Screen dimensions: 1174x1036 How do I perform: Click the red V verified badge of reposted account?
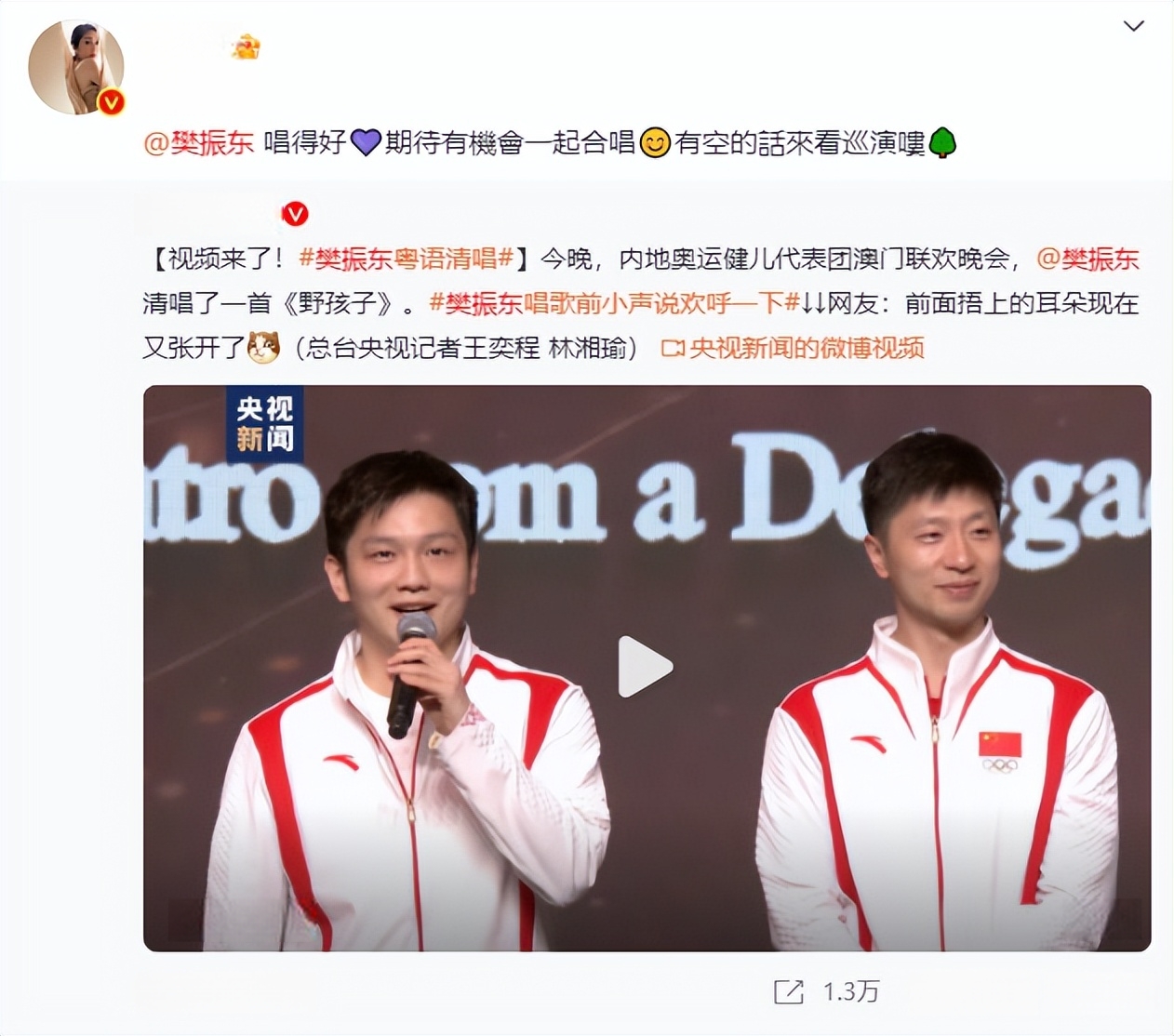click(x=295, y=215)
